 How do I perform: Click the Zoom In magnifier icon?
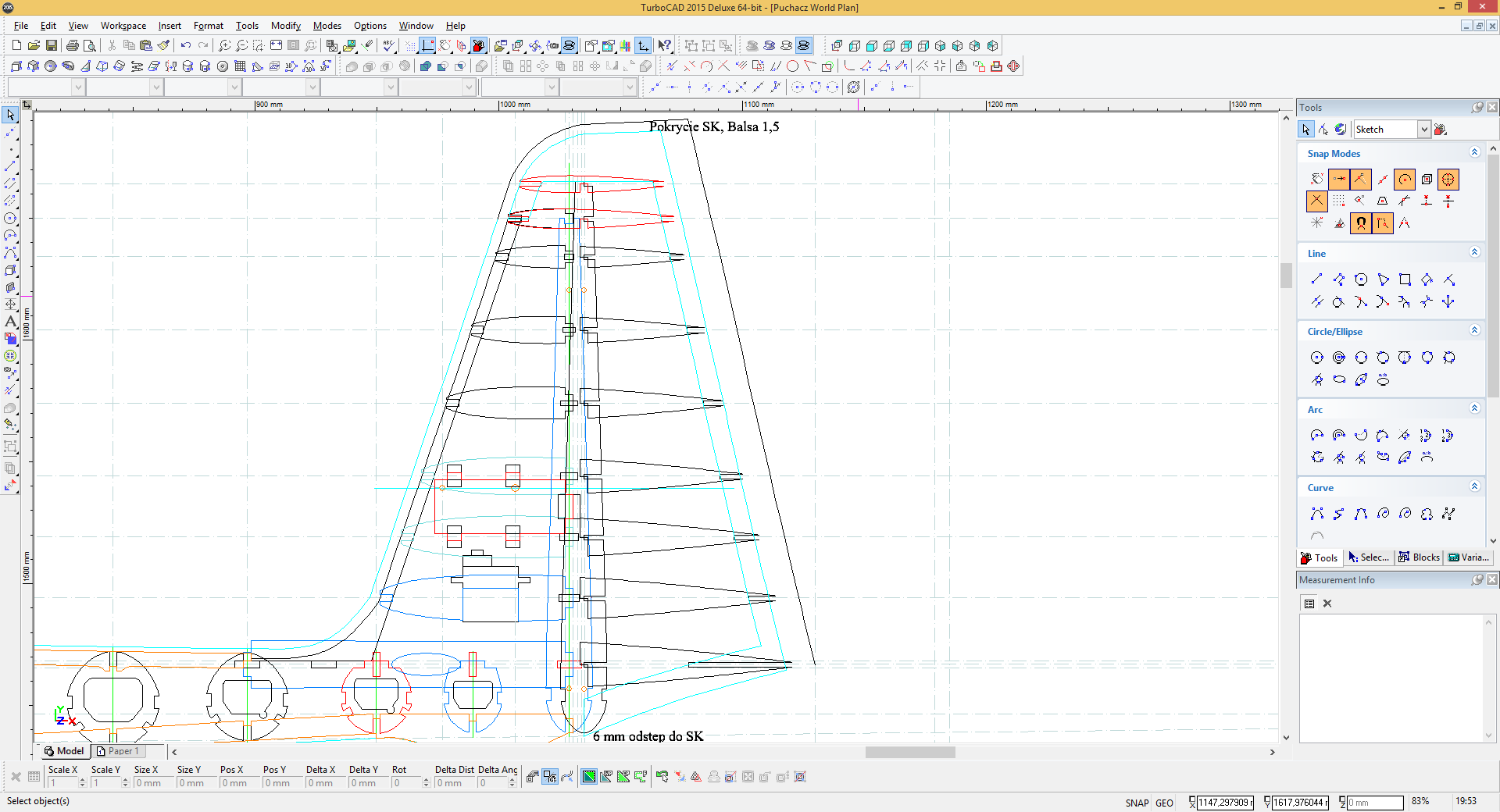tap(224, 46)
